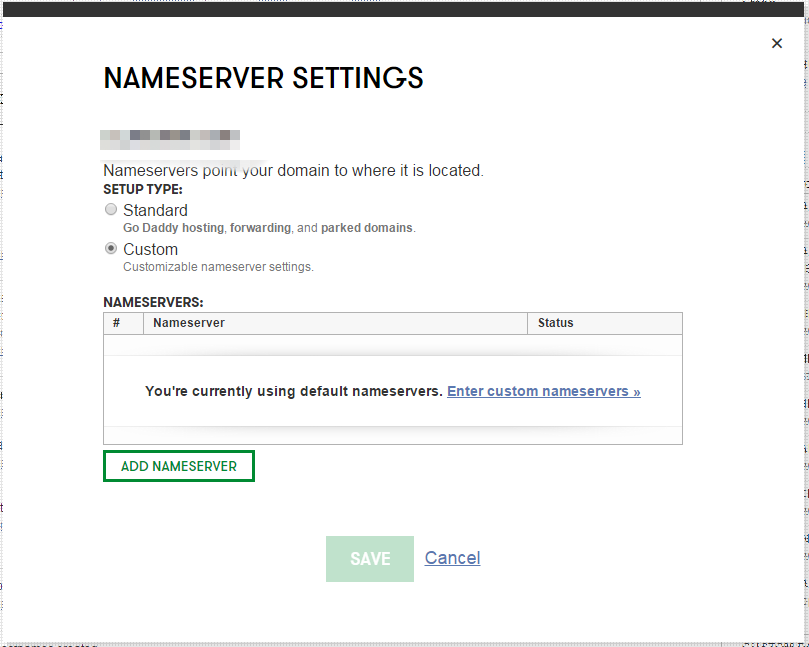Click the Status column header
Screen dimensions: 809x647
pyautogui.click(x=555, y=323)
